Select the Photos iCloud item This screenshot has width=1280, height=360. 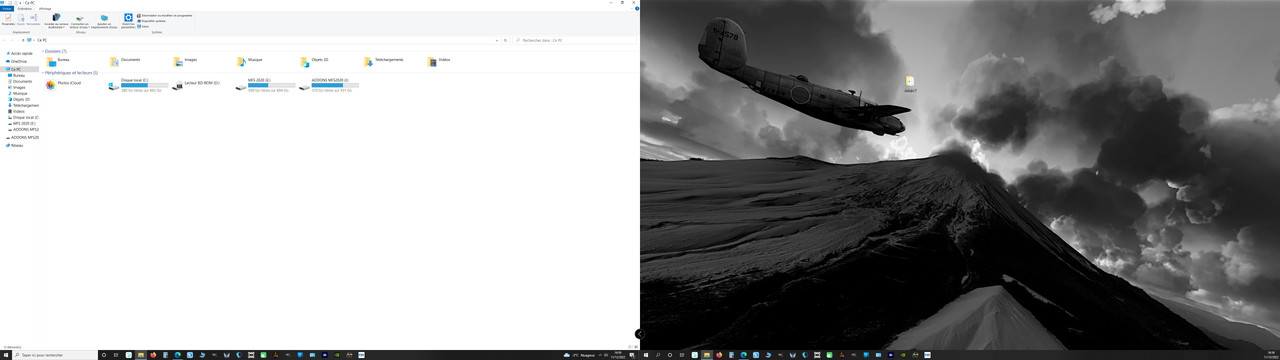[63, 85]
